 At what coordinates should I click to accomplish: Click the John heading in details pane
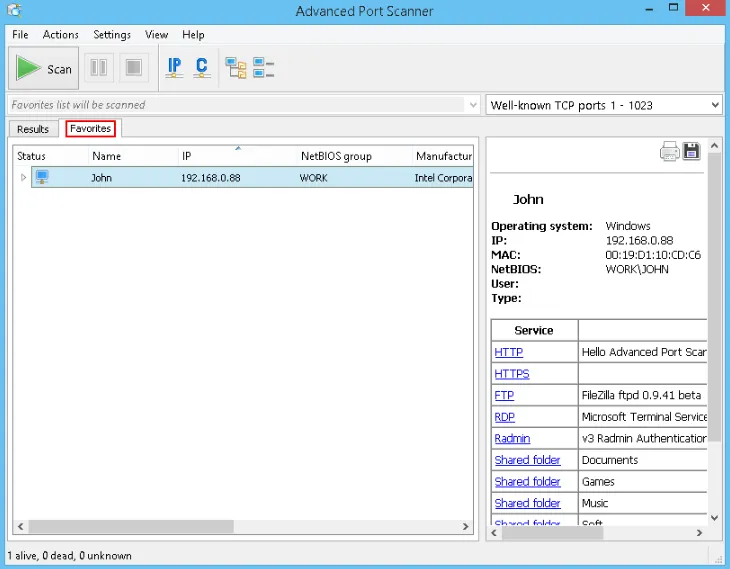tap(528, 199)
